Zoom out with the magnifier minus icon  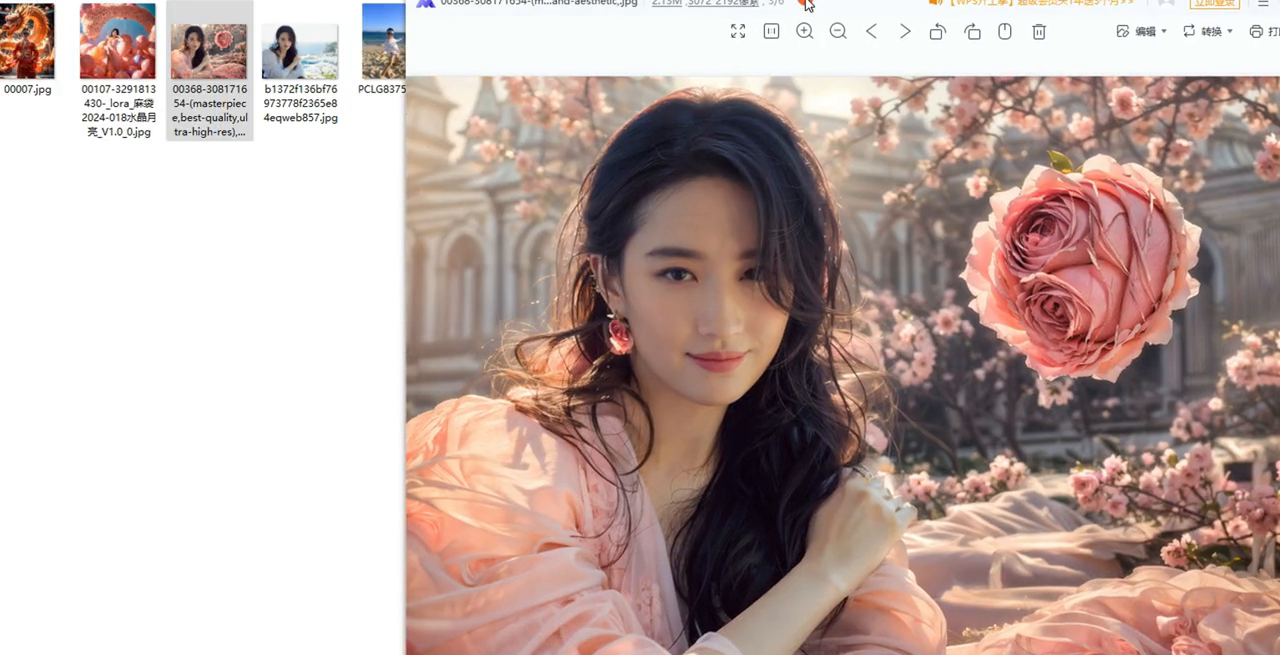click(x=838, y=32)
